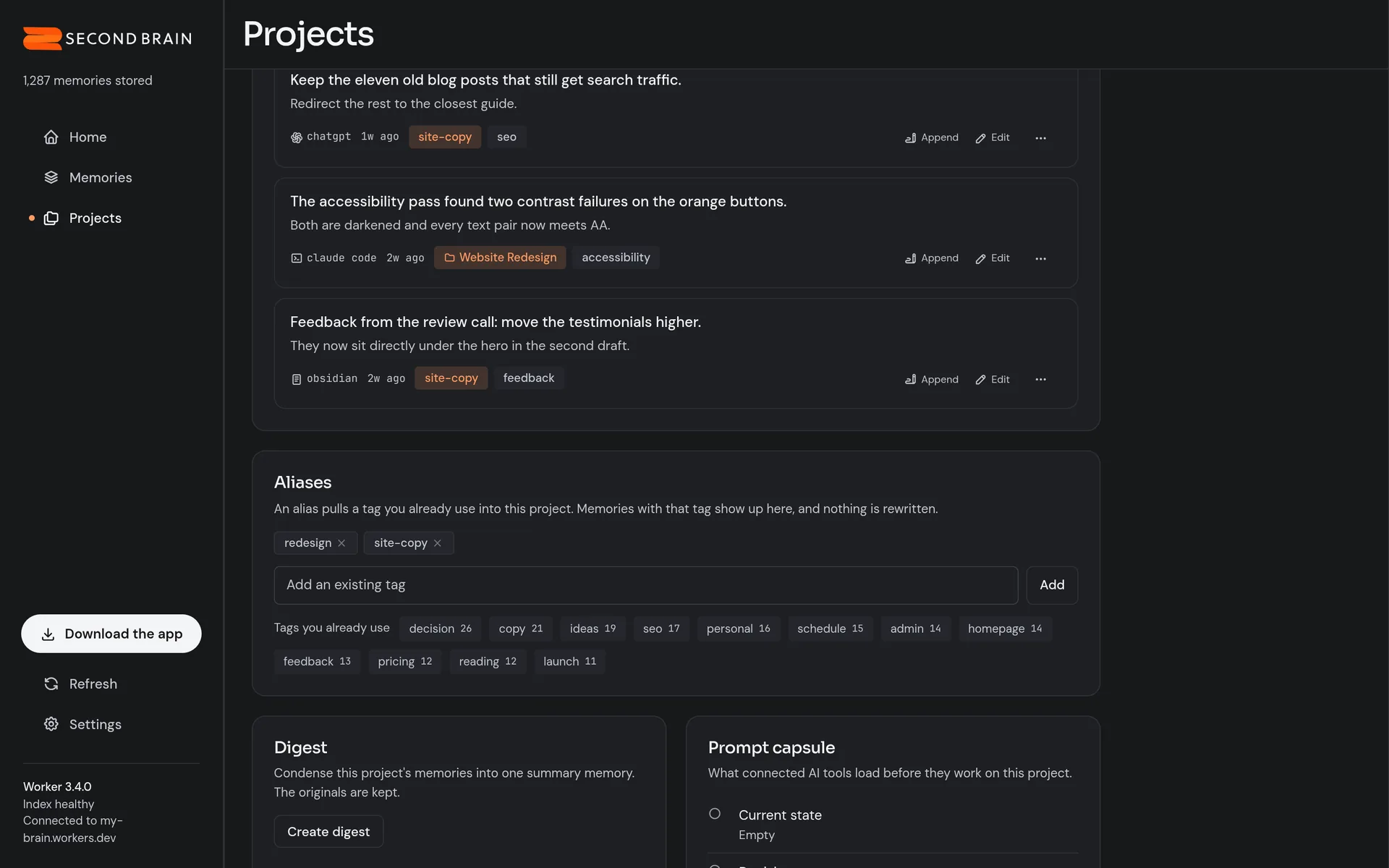Pick the homepage 14 tag suggestion
The image size is (1389, 868).
click(1005, 629)
